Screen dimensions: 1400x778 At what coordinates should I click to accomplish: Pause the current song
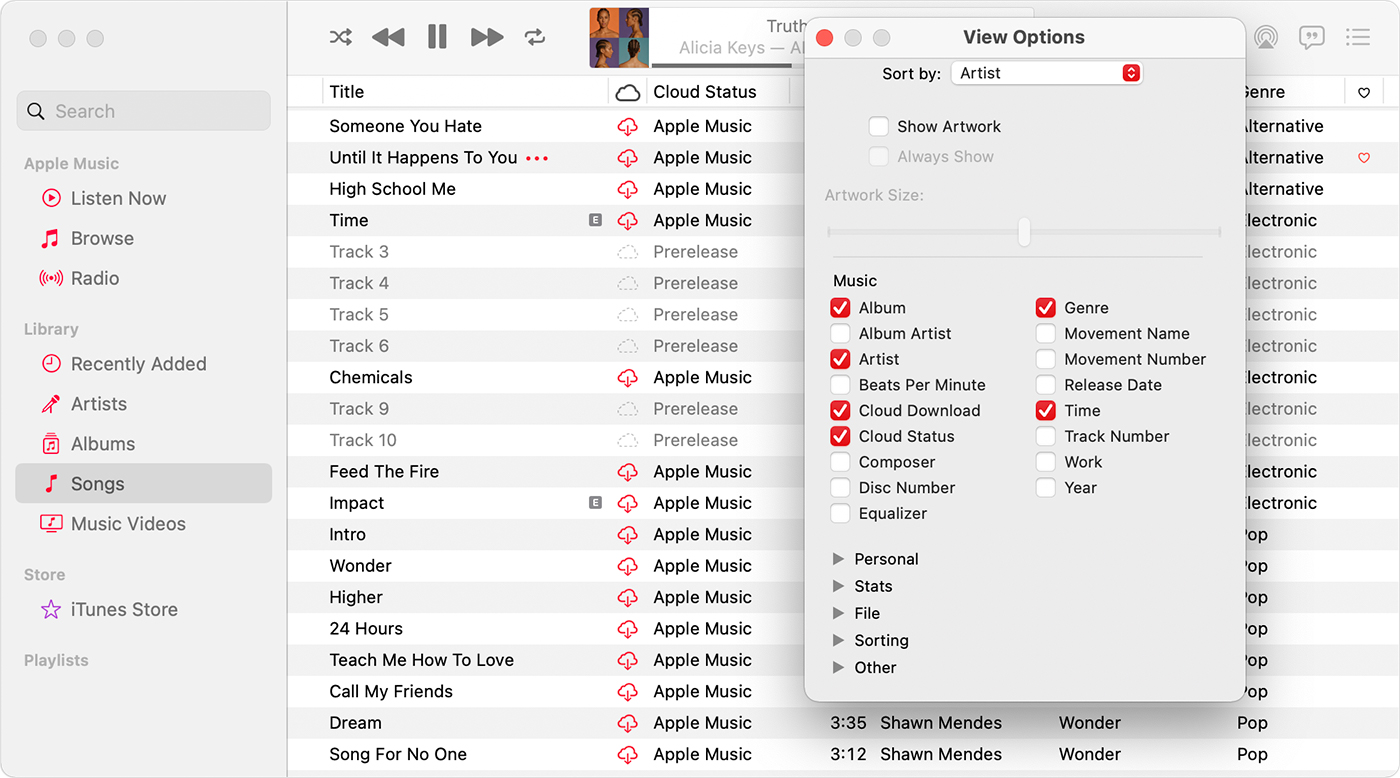pos(437,37)
